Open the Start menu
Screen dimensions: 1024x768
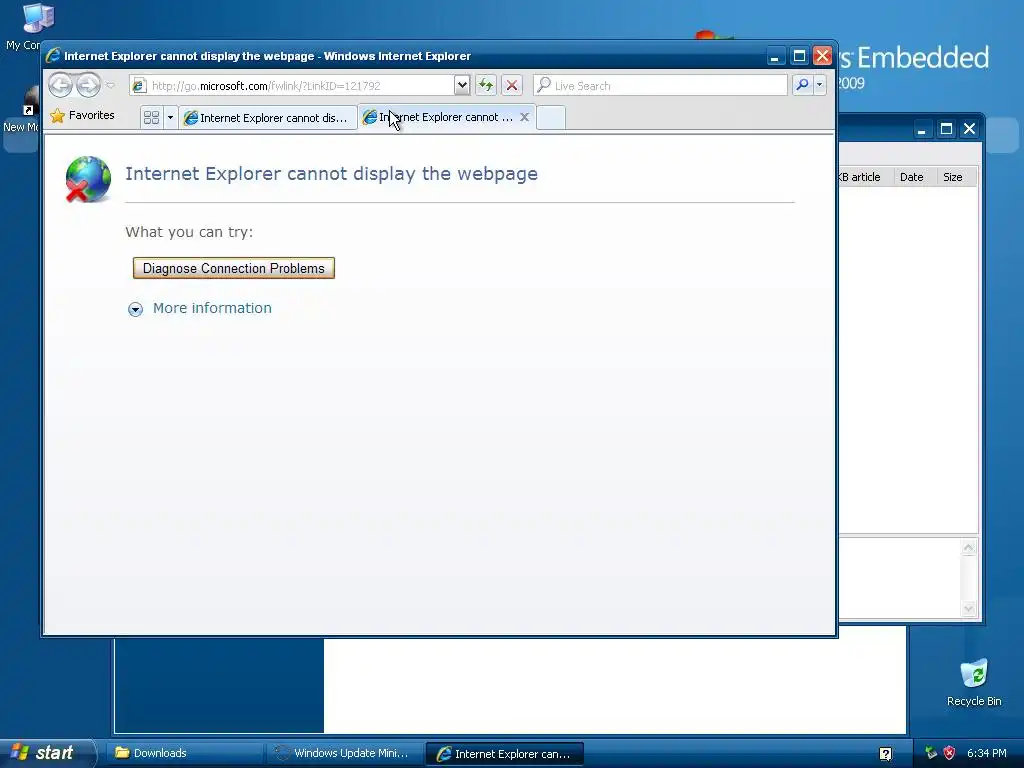click(x=47, y=753)
